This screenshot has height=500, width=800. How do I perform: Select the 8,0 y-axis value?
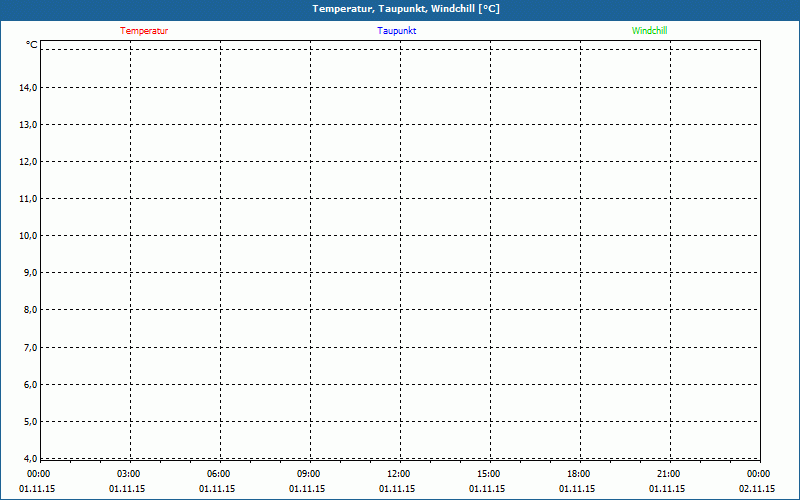(x=30, y=310)
